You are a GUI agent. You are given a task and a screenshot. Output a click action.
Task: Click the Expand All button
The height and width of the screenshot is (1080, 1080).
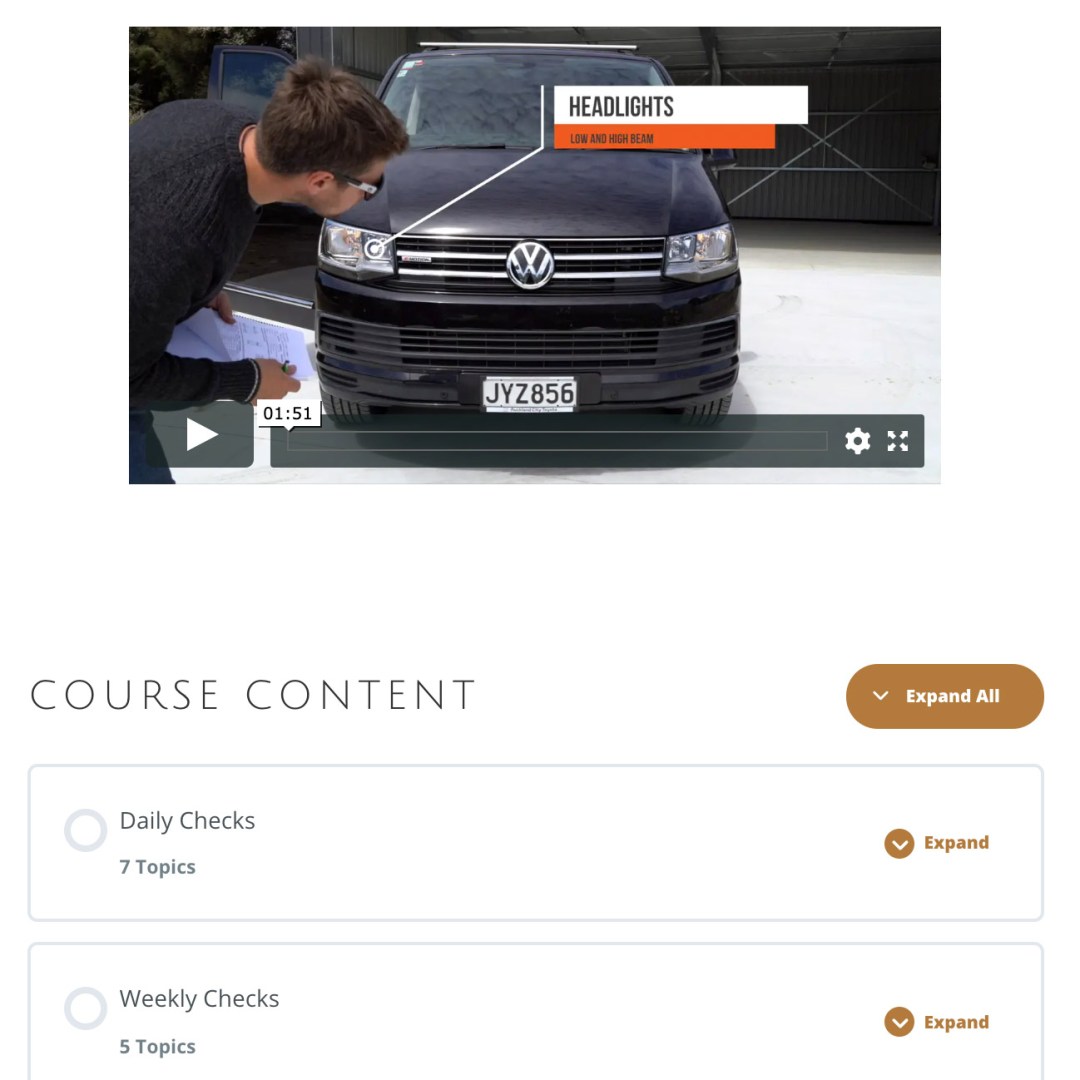tap(944, 696)
